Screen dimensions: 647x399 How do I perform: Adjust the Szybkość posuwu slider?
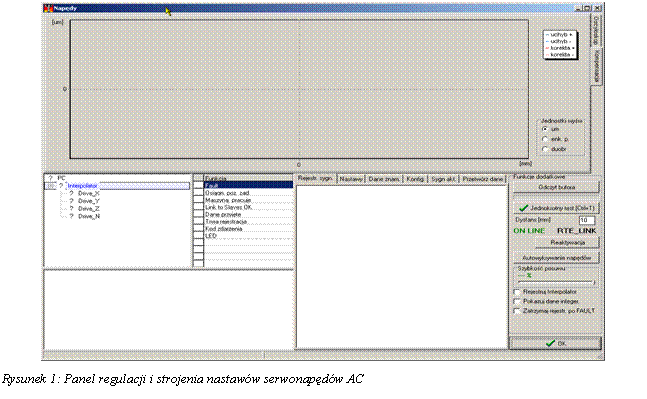[556, 282]
